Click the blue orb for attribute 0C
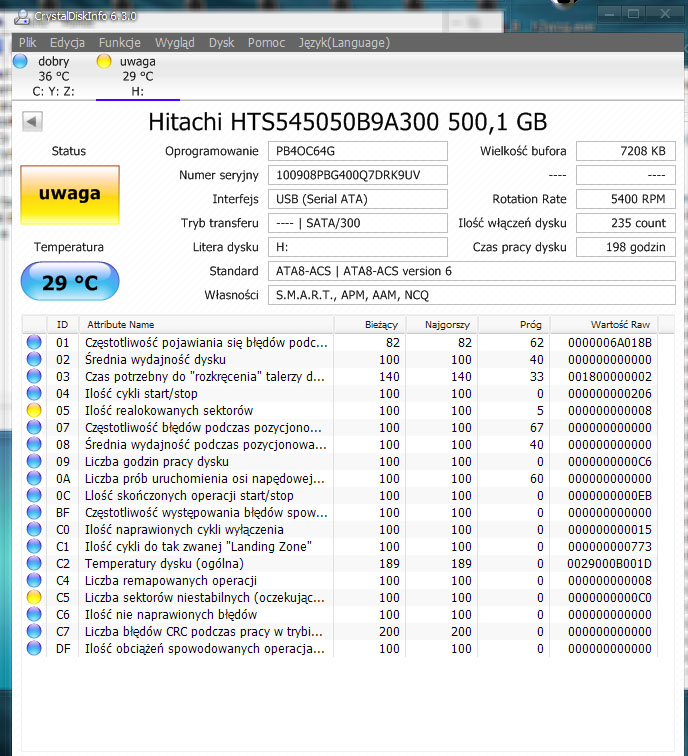 click(x=34, y=495)
